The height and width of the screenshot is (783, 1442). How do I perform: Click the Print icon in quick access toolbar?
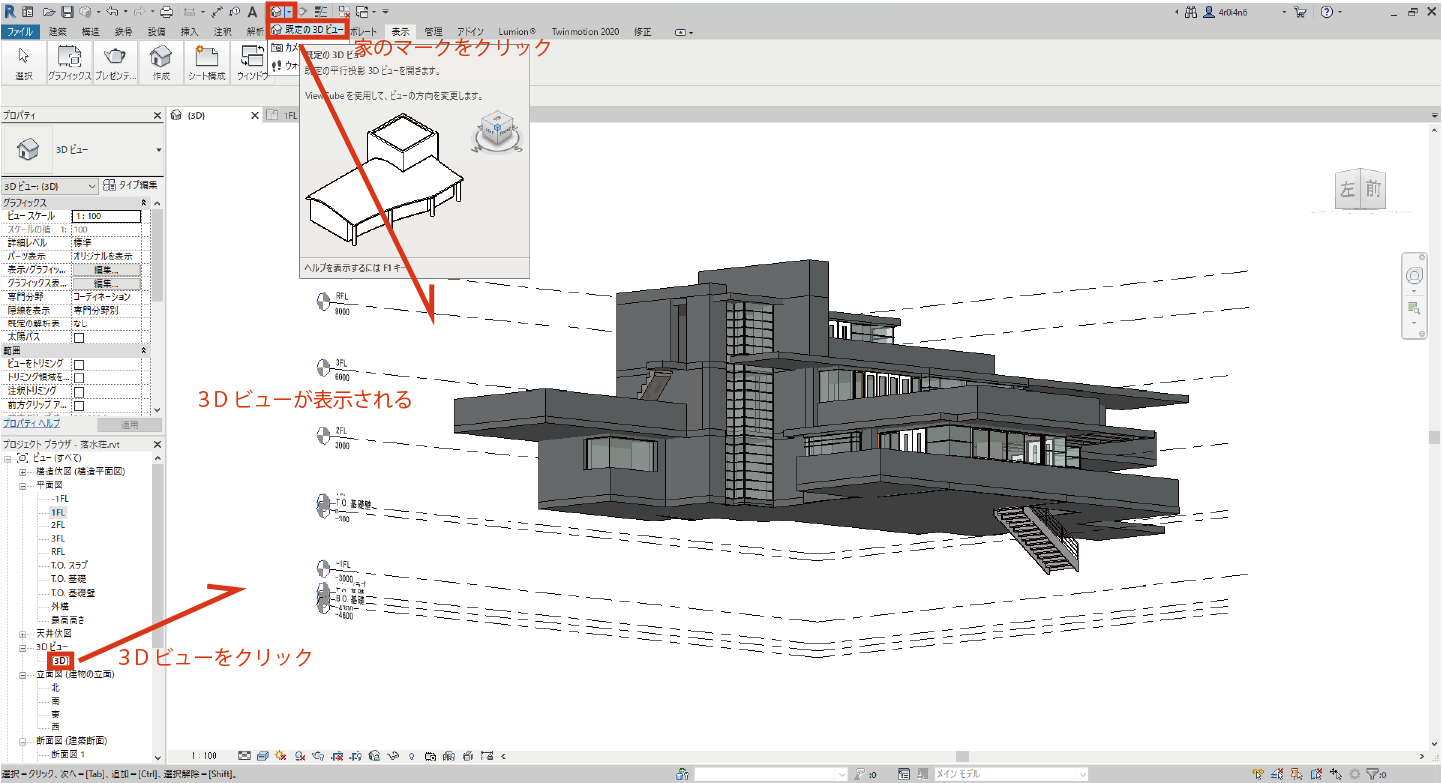click(x=166, y=12)
